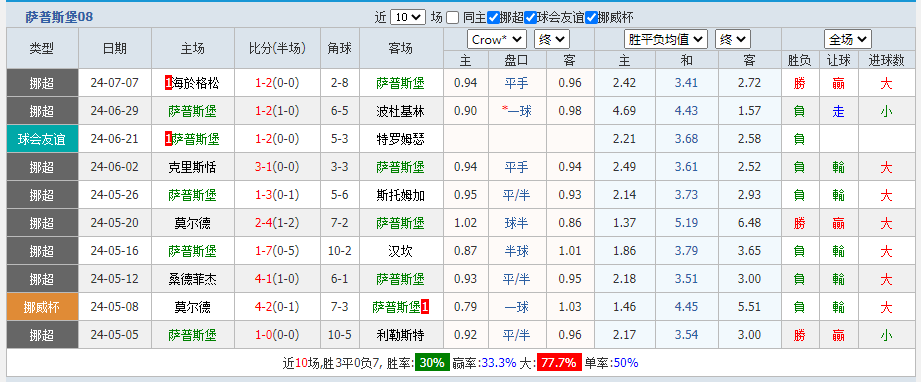Screen dimensions: 921x382
Task: Click handicap *一球 in 24-06-29 row
Action: [517, 111]
